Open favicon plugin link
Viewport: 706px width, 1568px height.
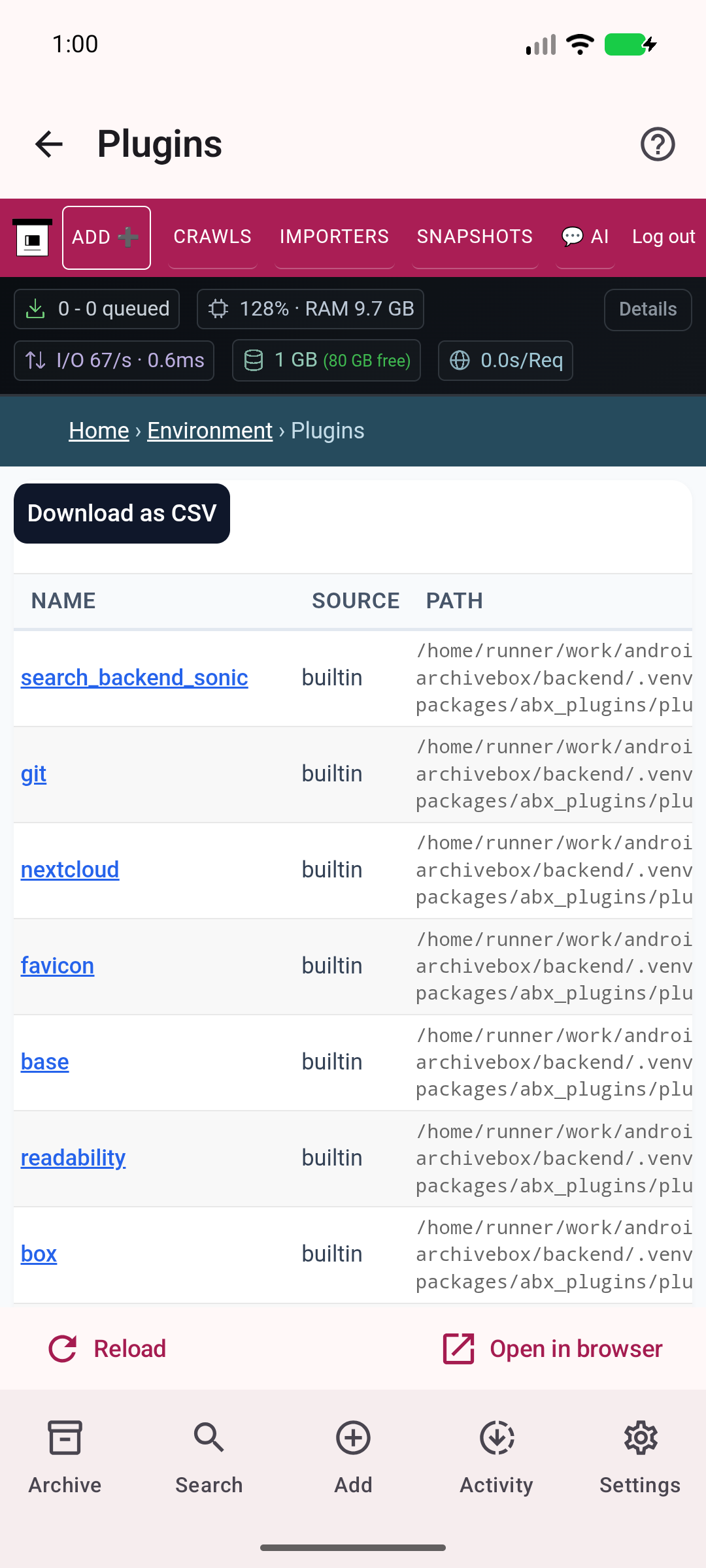58,966
